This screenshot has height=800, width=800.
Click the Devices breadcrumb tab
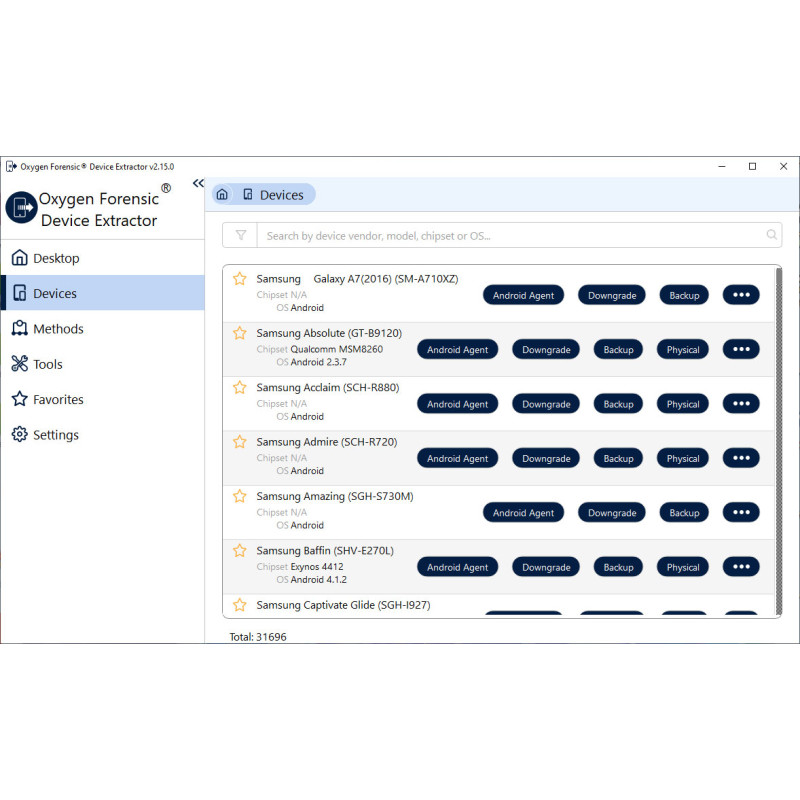click(273, 194)
